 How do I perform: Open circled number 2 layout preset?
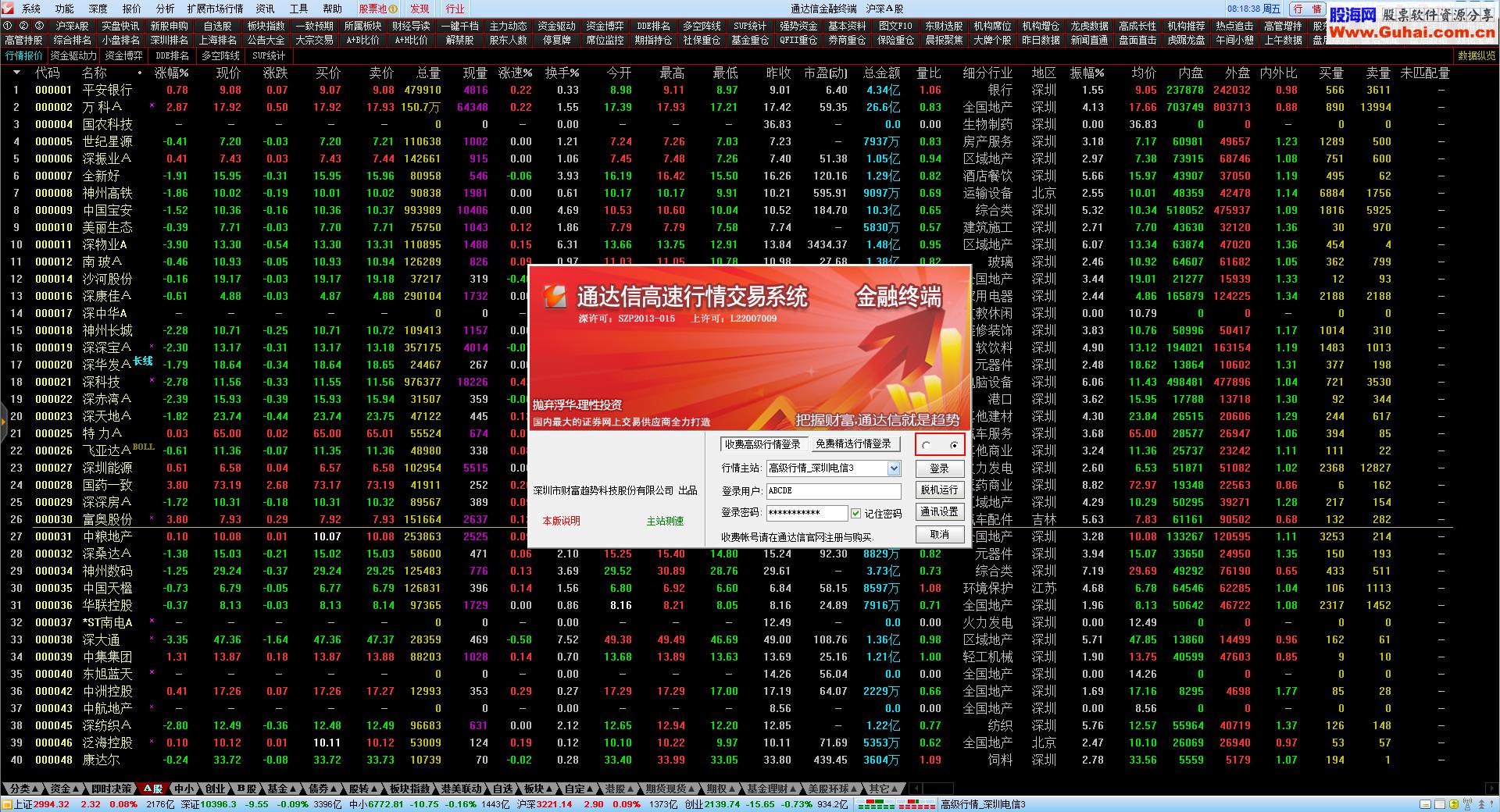point(23,26)
